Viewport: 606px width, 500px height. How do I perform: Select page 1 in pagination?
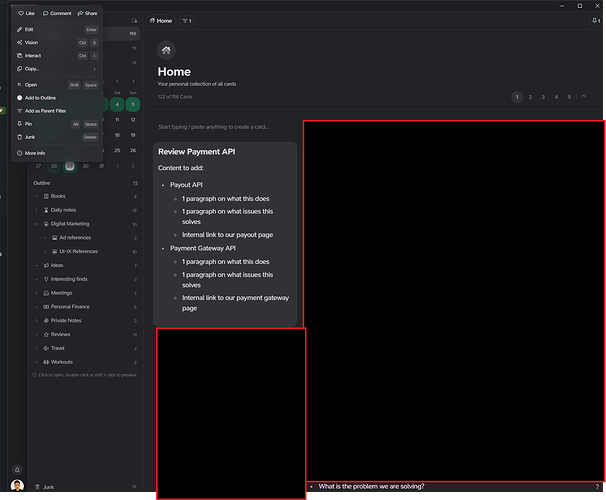coord(517,97)
